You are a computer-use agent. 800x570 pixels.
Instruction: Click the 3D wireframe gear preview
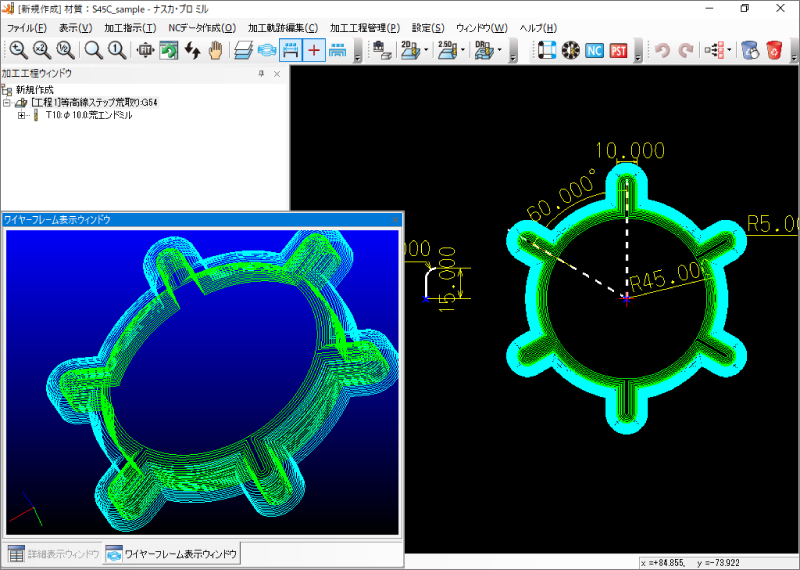(202, 382)
